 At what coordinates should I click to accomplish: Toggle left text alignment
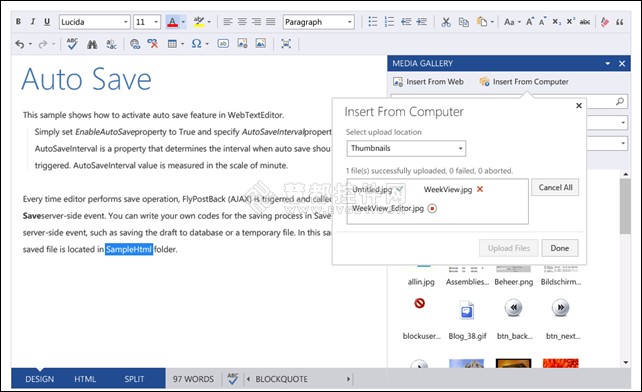pos(228,22)
